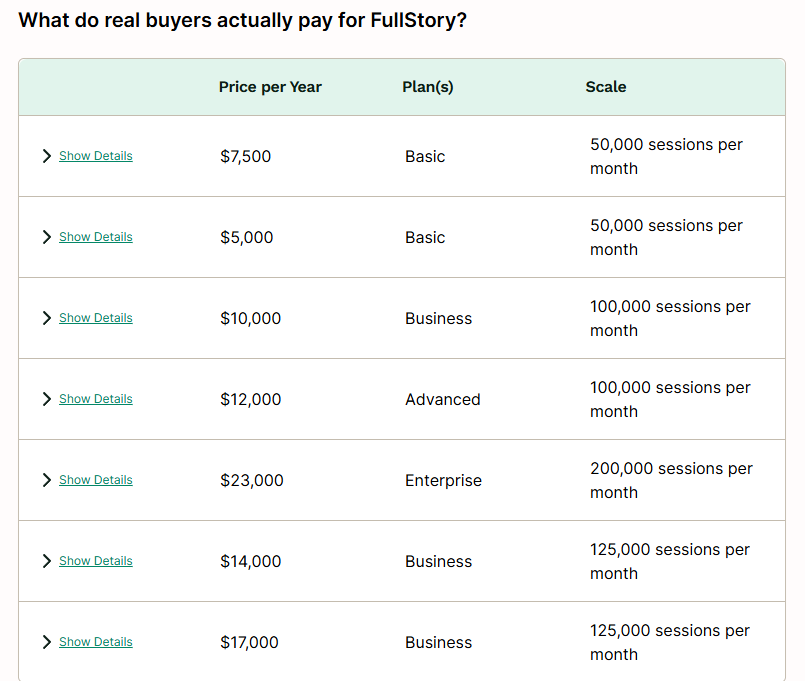The width and height of the screenshot is (805, 681).
Task: Open Show Details for the Enterprise plan
Action: tap(95, 480)
